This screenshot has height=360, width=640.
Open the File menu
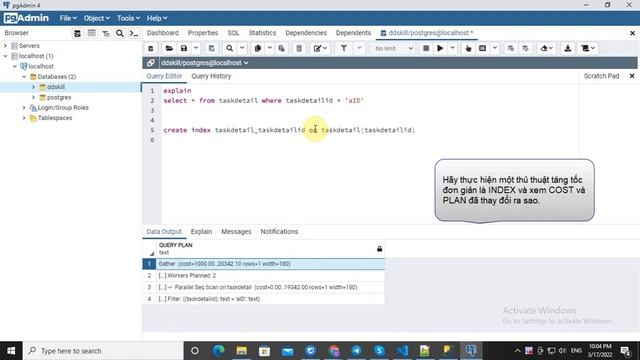pyautogui.click(x=68, y=18)
